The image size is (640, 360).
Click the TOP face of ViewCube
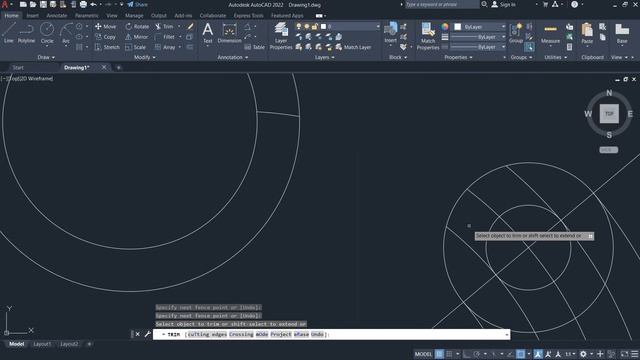(609, 113)
